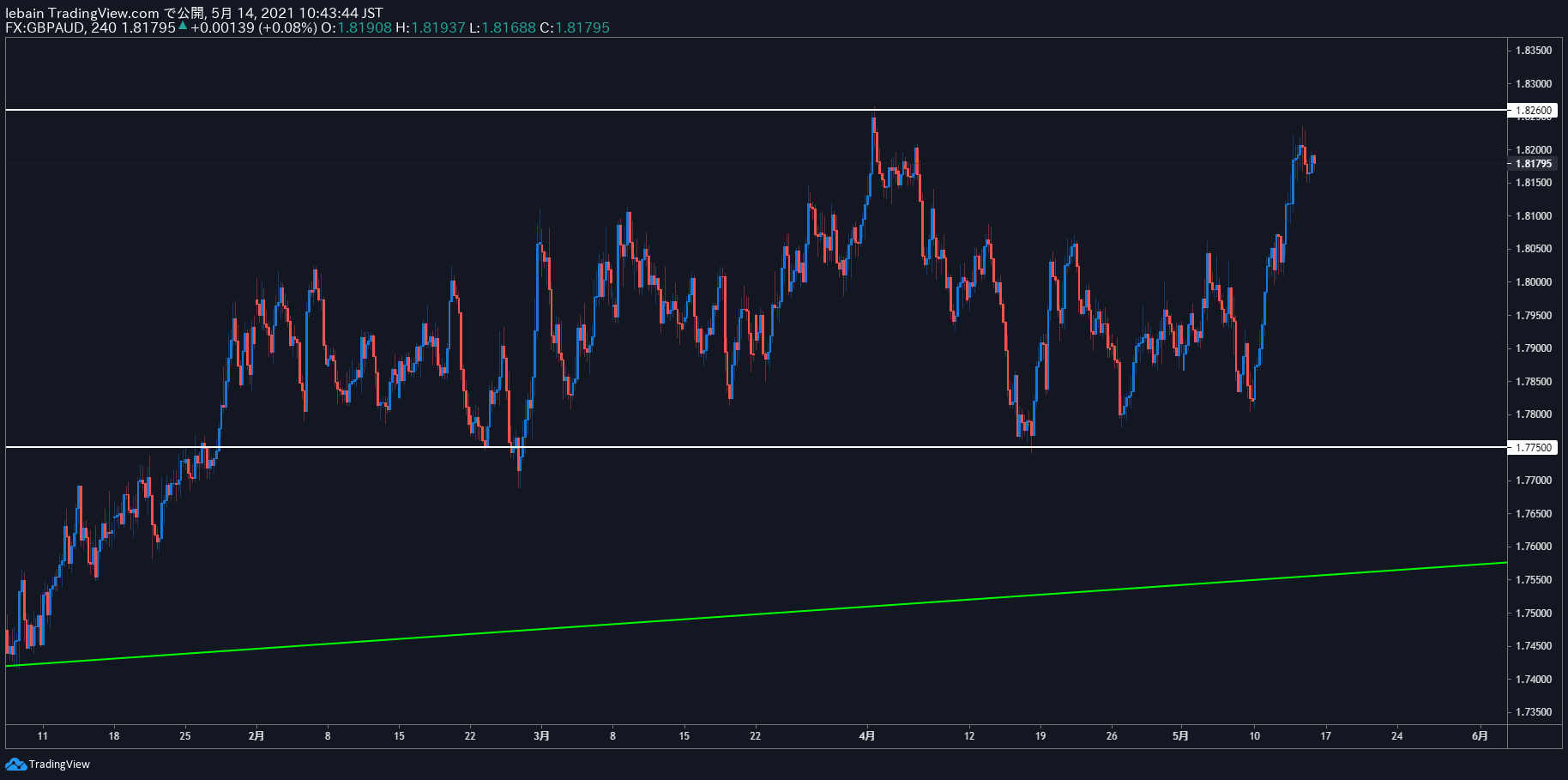Click the 2月 month label on time axis
Screen dimensions: 1568x780
tap(256, 736)
